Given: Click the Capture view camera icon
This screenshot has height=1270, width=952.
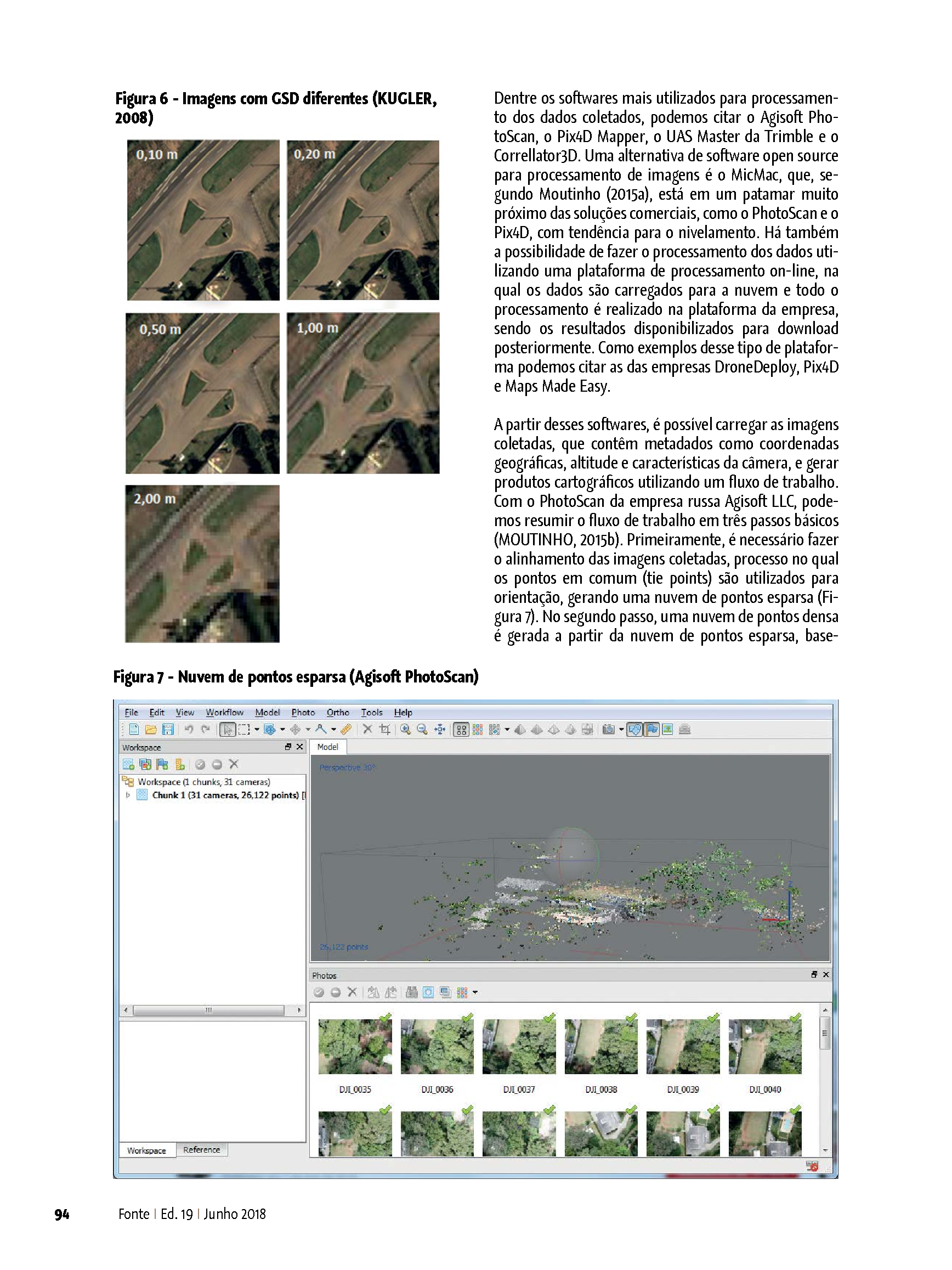Looking at the screenshot, I should 608,729.
